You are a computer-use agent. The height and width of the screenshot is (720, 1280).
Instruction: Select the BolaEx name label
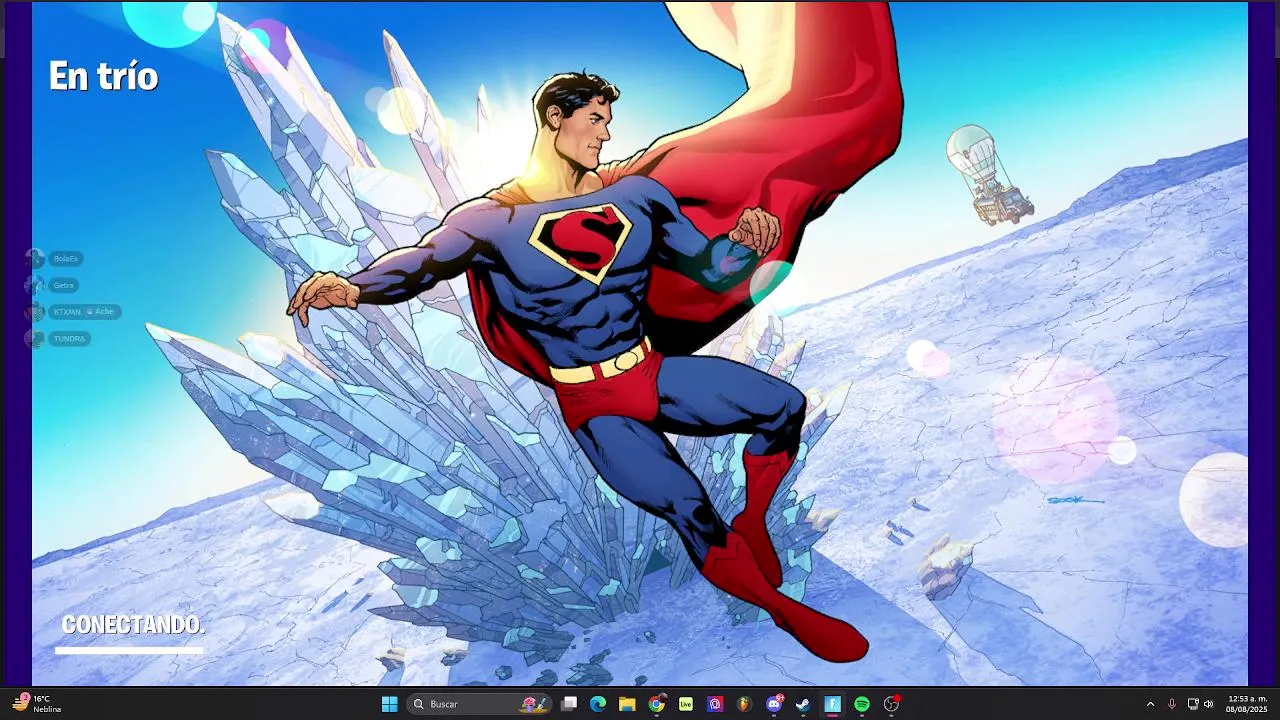click(66, 259)
